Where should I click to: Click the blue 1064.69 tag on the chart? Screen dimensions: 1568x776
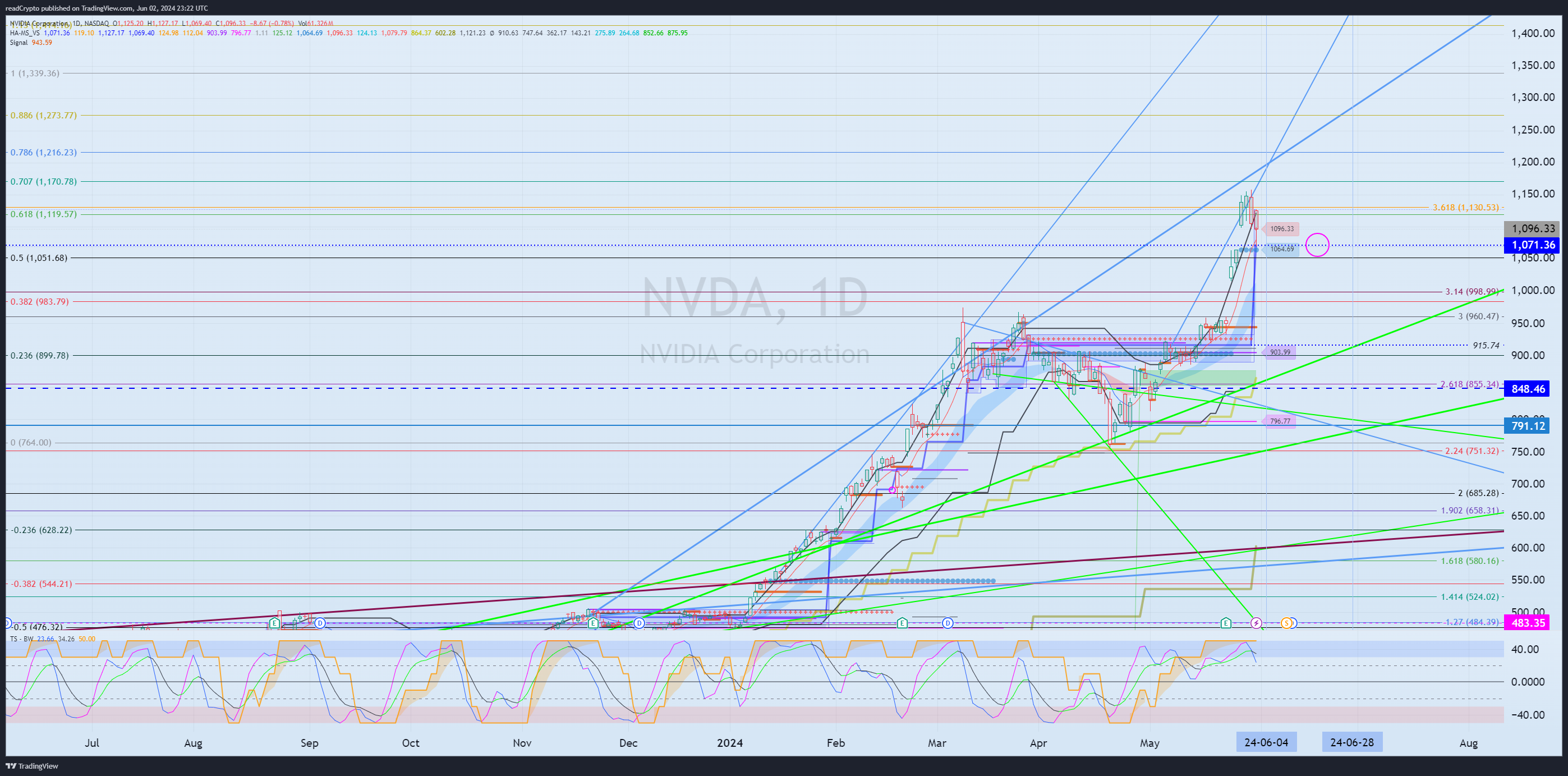pyautogui.click(x=1281, y=249)
